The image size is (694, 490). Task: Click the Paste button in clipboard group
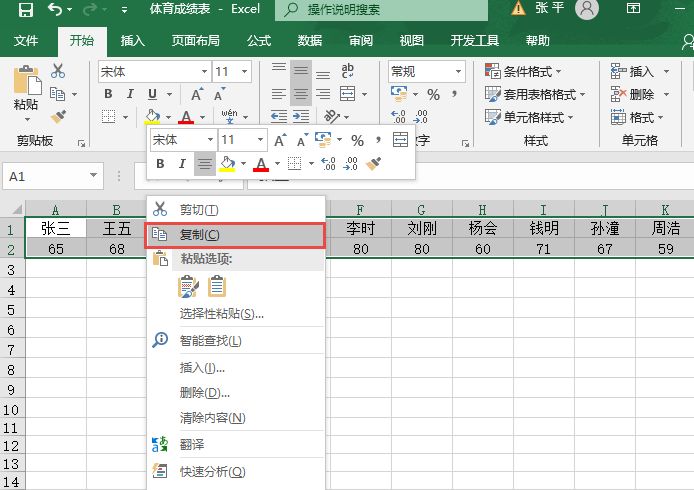pyautogui.click(x=26, y=91)
